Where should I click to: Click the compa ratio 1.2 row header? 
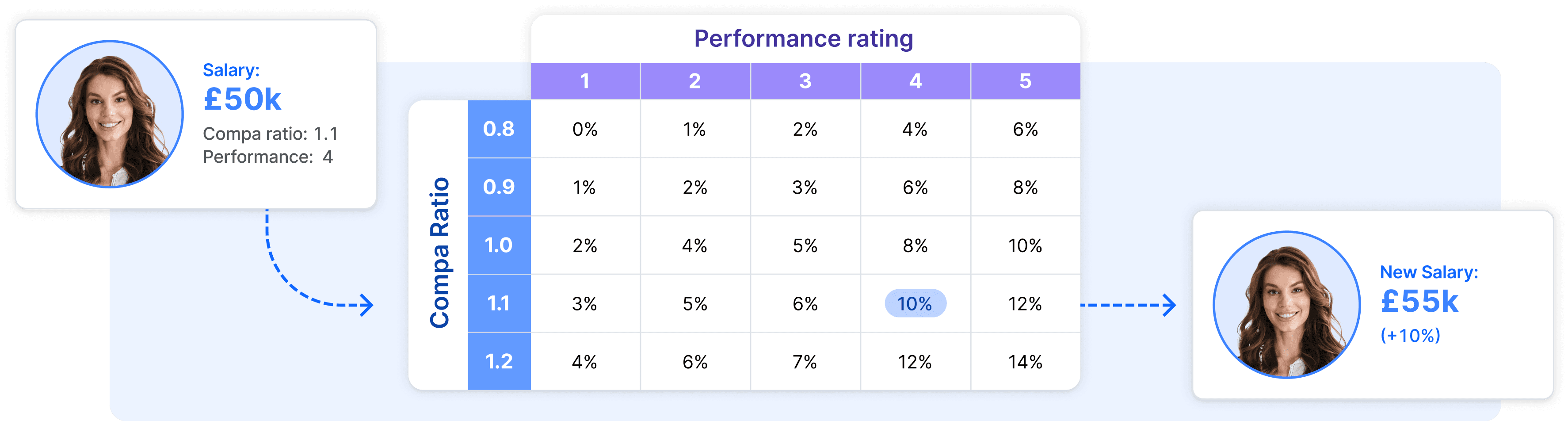tap(499, 362)
